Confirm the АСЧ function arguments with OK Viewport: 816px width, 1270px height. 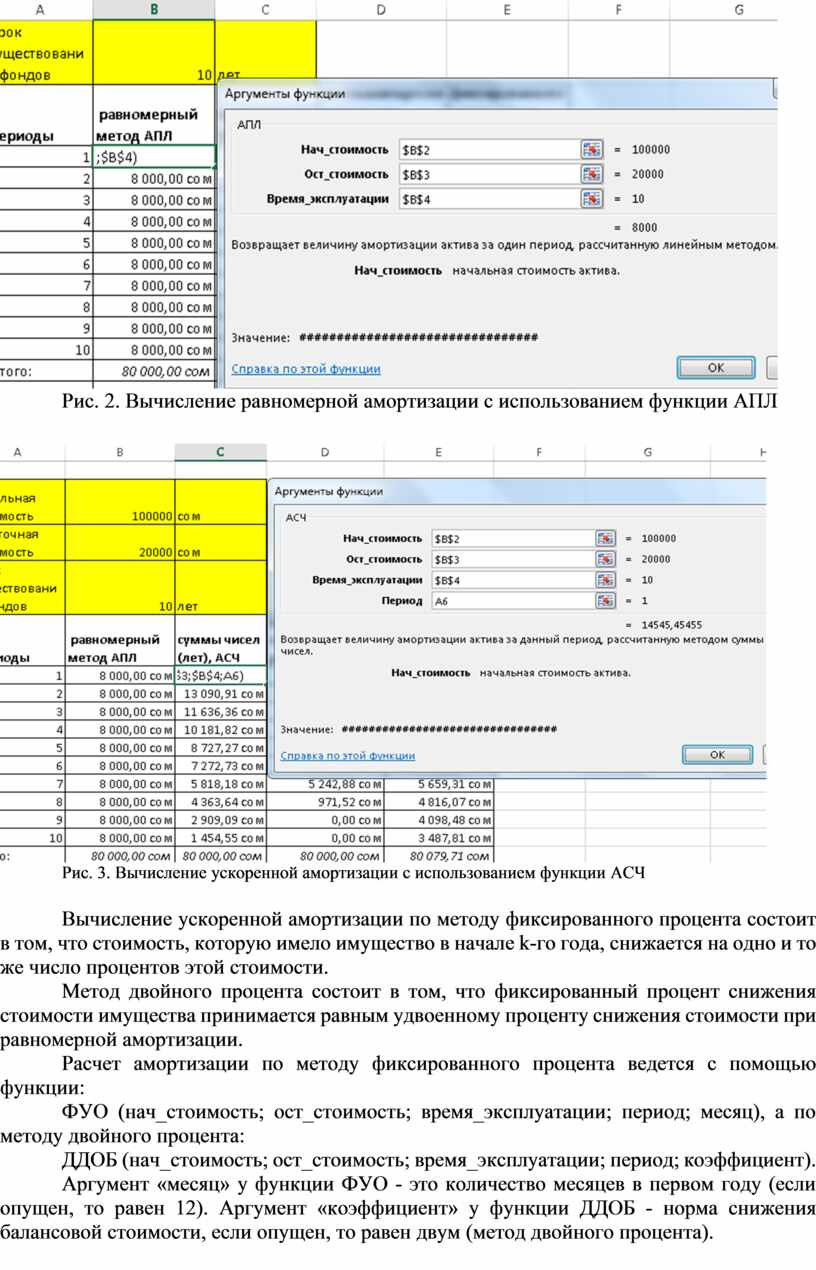point(717,754)
